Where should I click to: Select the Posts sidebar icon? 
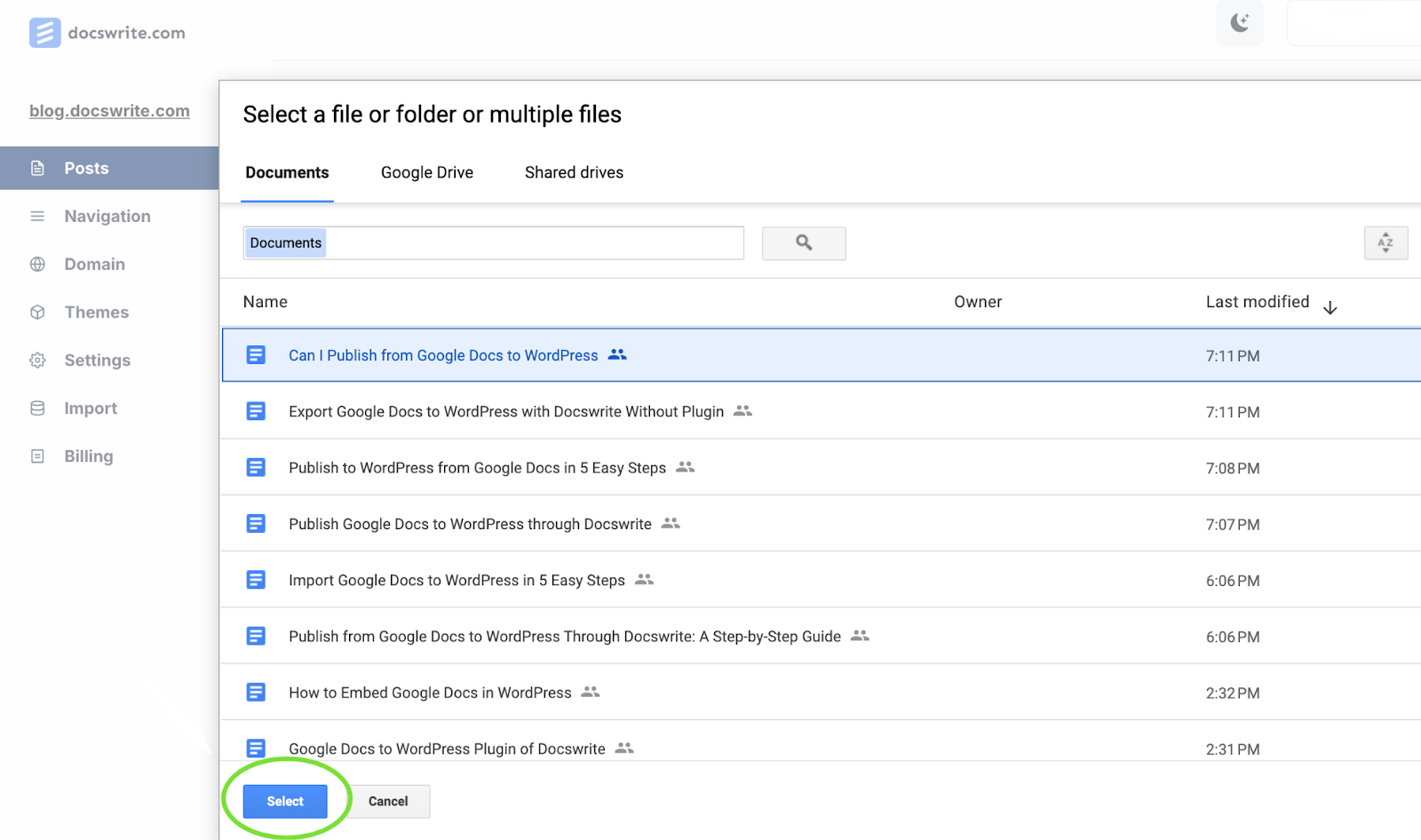36,168
